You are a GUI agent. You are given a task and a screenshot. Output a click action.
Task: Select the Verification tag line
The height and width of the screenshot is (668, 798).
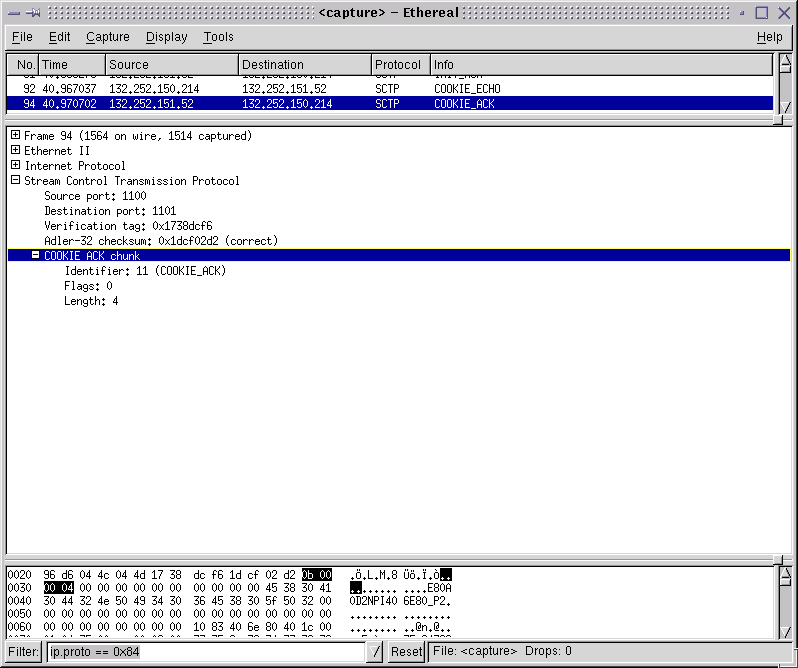[x=128, y=226]
